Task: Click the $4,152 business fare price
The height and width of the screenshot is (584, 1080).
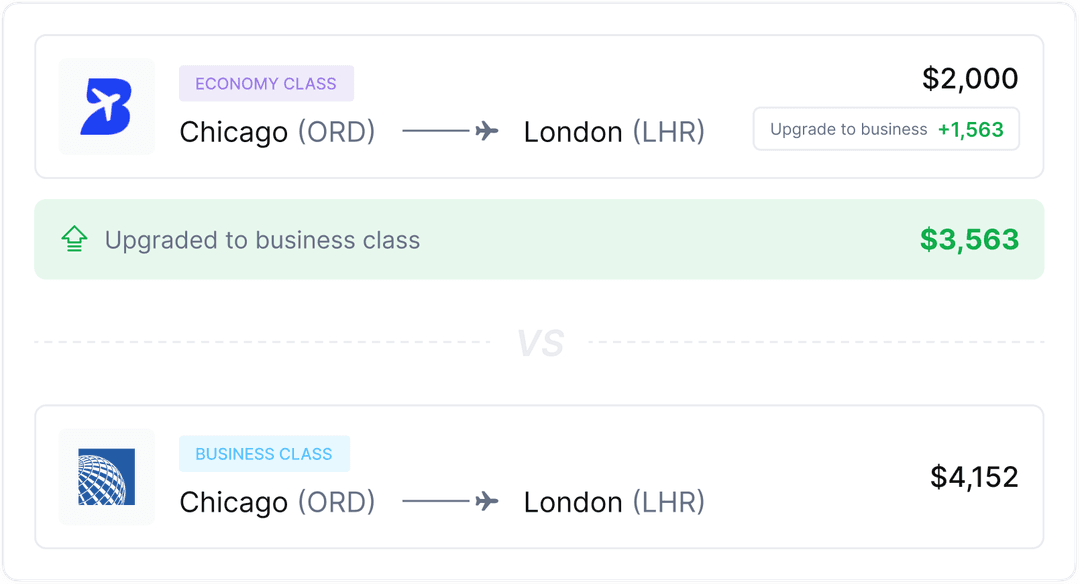Action: 975,477
